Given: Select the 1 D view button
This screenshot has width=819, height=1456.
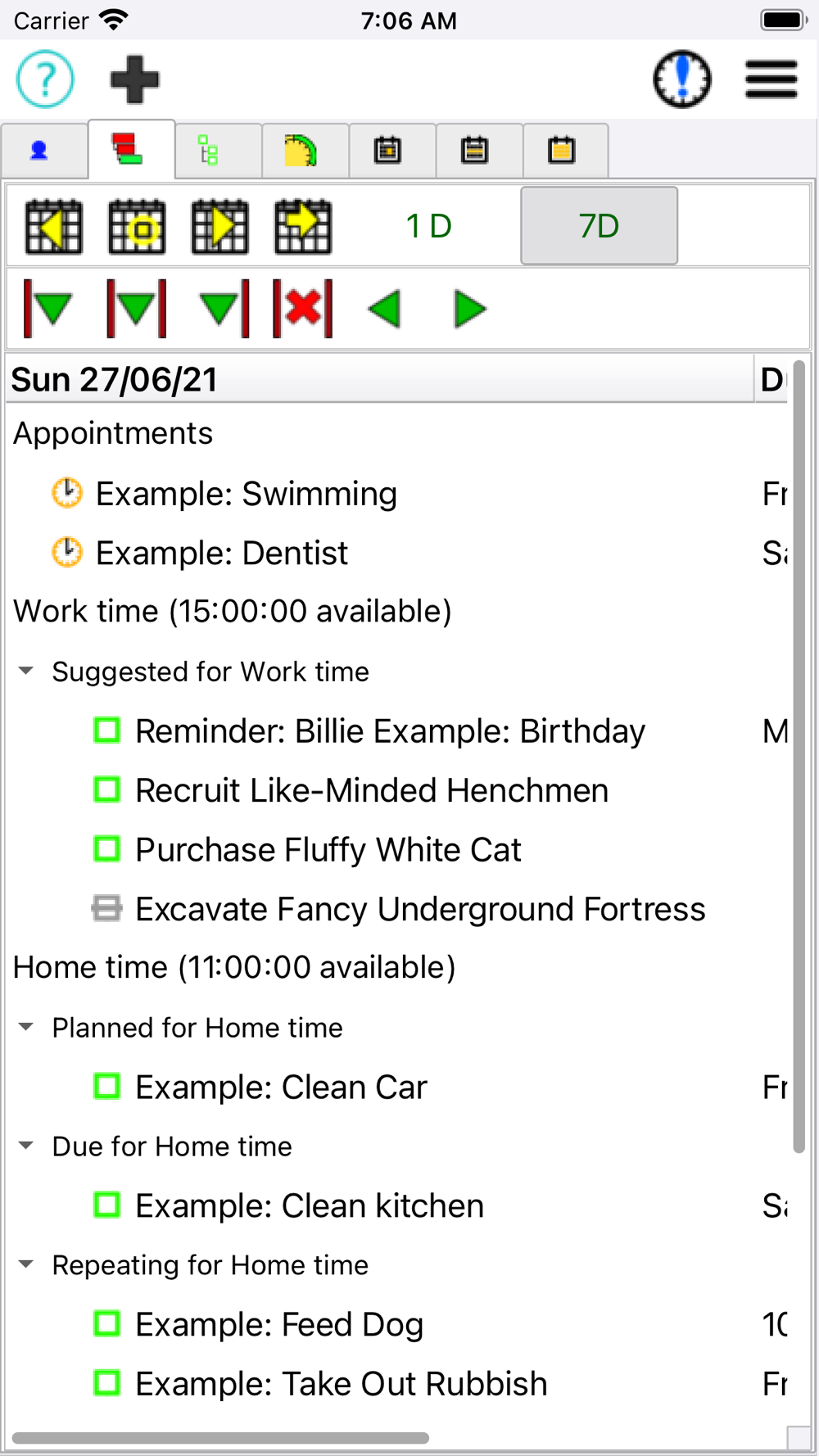Looking at the screenshot, I should [x=428, y=226].
